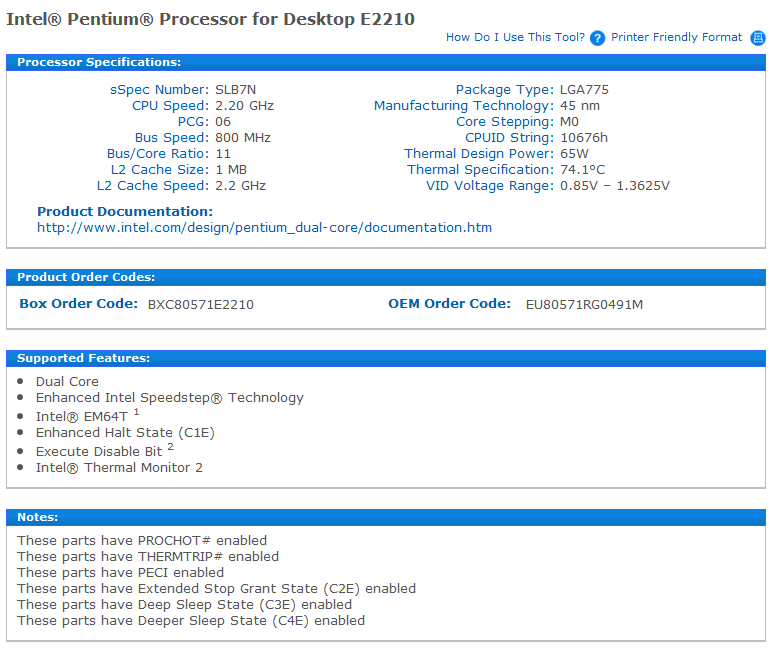Open the Printer Friendly Format link
This screenshot has height=654, width=777.
(676, 37)
